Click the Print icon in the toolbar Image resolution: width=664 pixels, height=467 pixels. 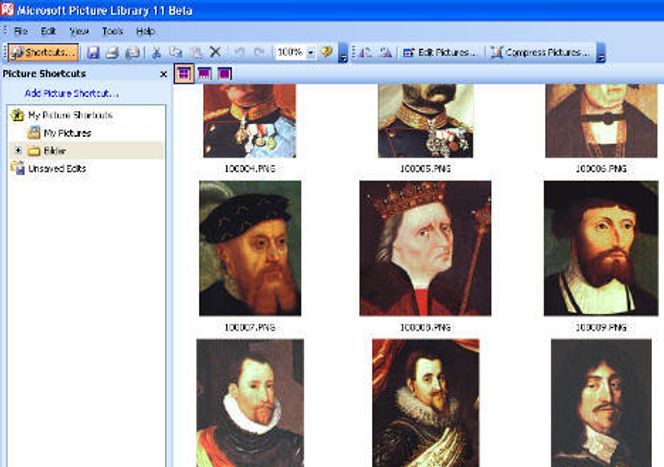click(112, 52)
